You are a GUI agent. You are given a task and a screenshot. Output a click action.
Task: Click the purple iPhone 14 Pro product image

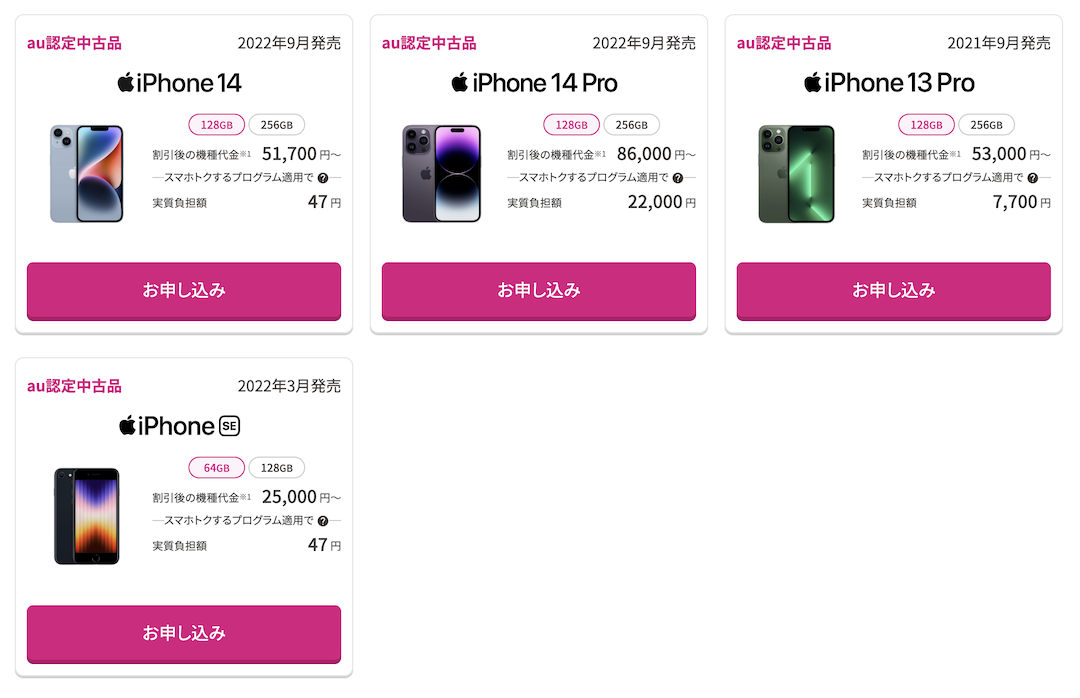tap(442, 174)
